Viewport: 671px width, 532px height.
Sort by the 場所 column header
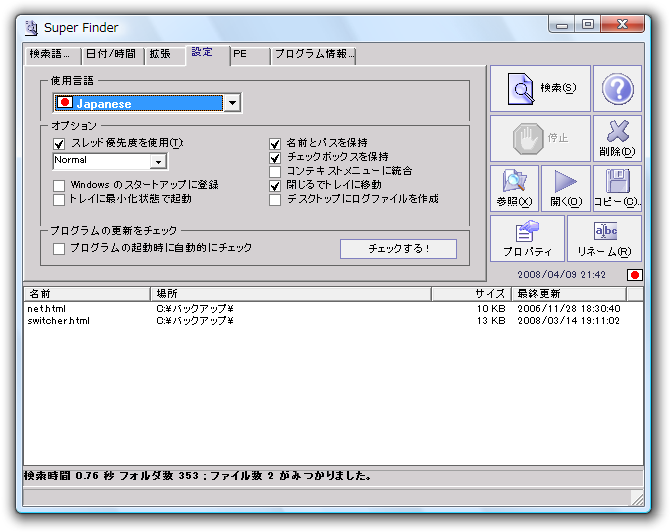tap(291, 294)
